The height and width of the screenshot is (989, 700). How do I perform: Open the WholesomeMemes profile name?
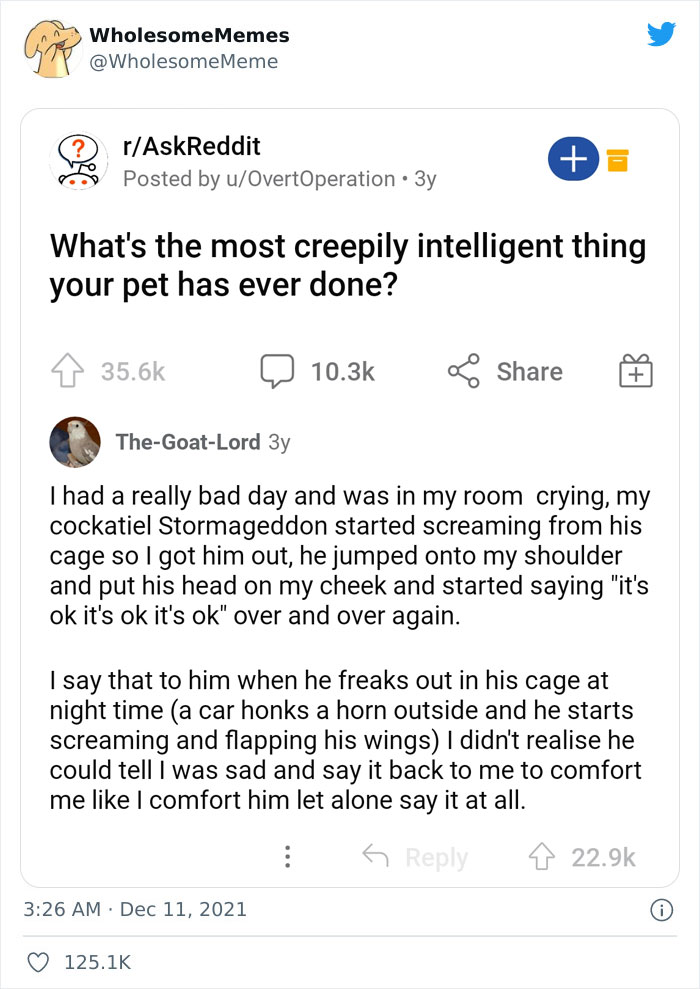189,35
